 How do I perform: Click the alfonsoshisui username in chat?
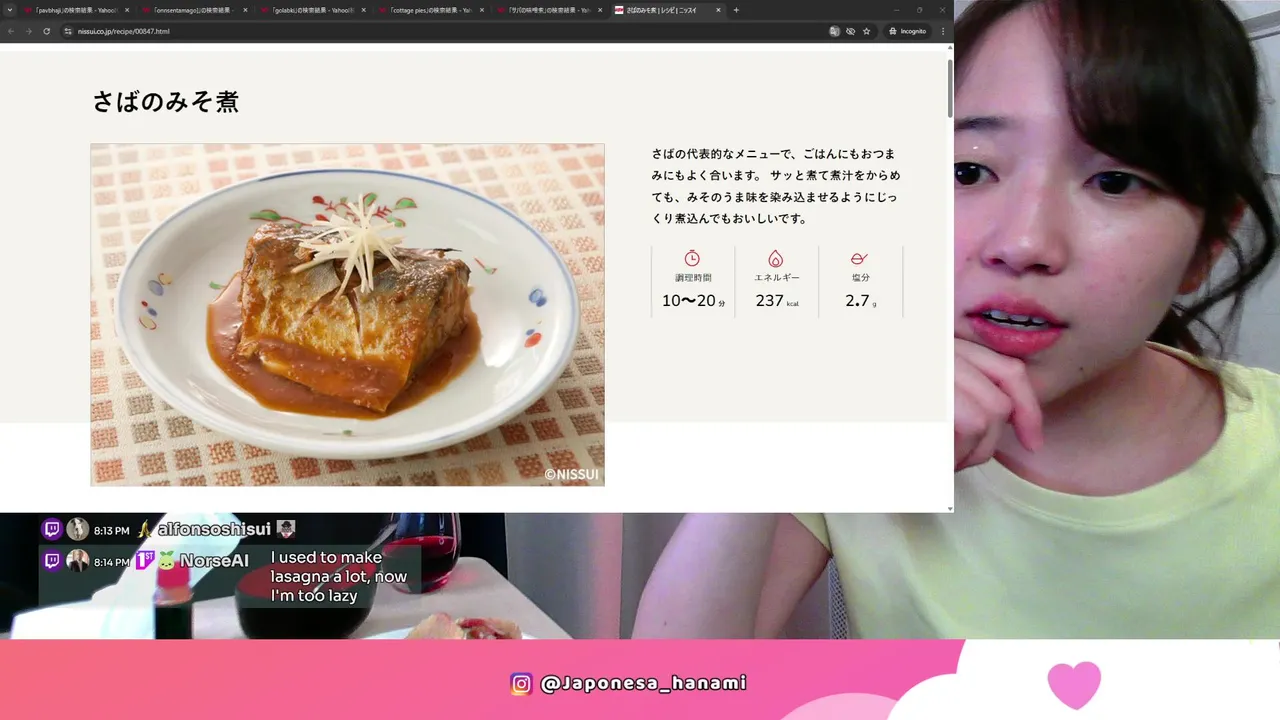(x=214, y=529)
